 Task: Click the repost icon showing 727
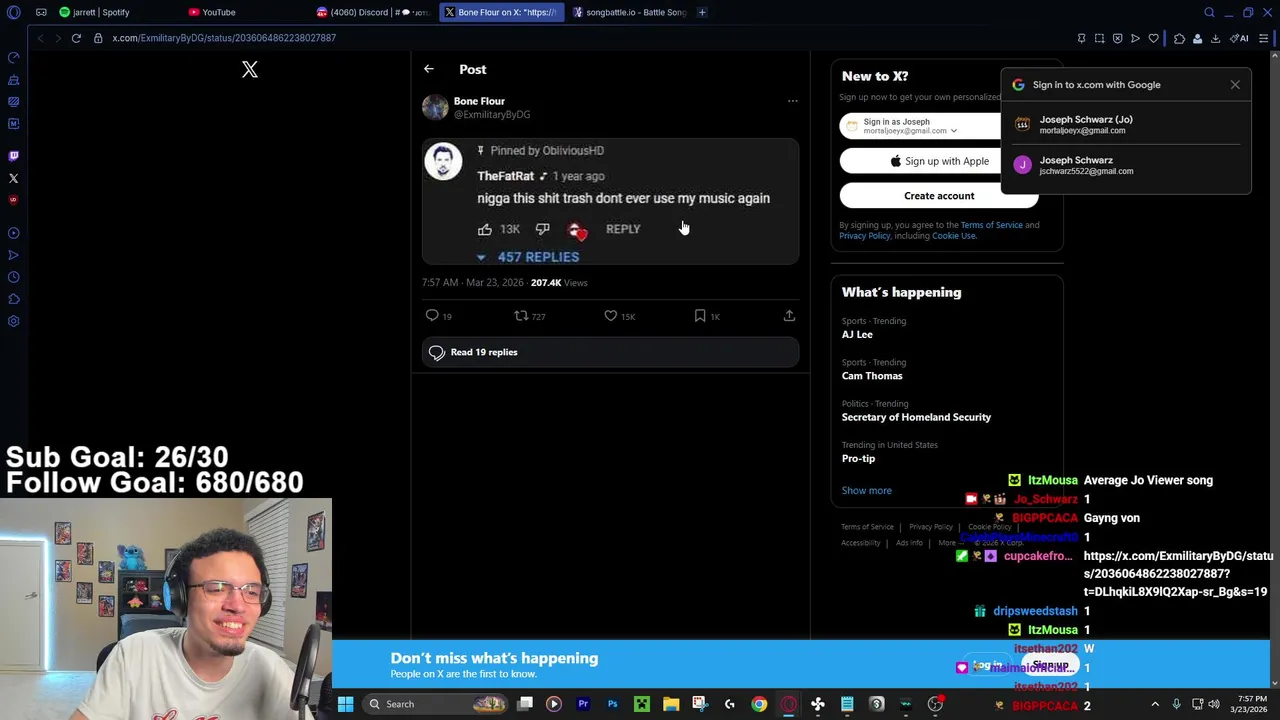(x=521, y=316)
